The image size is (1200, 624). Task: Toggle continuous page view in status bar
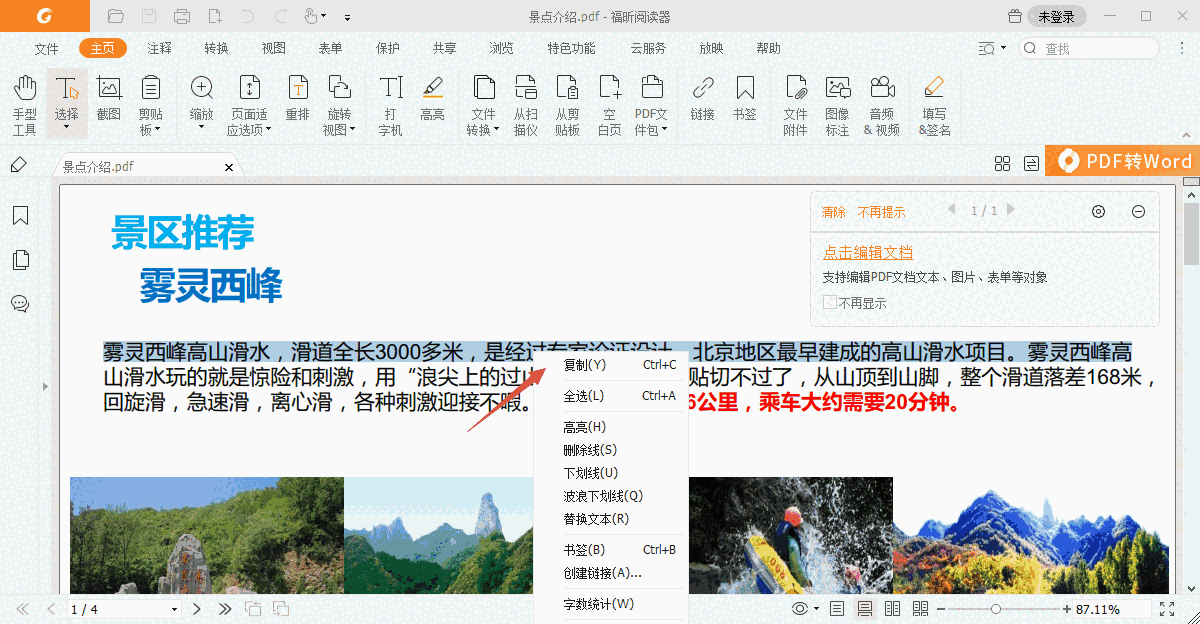tap(864, 607)
